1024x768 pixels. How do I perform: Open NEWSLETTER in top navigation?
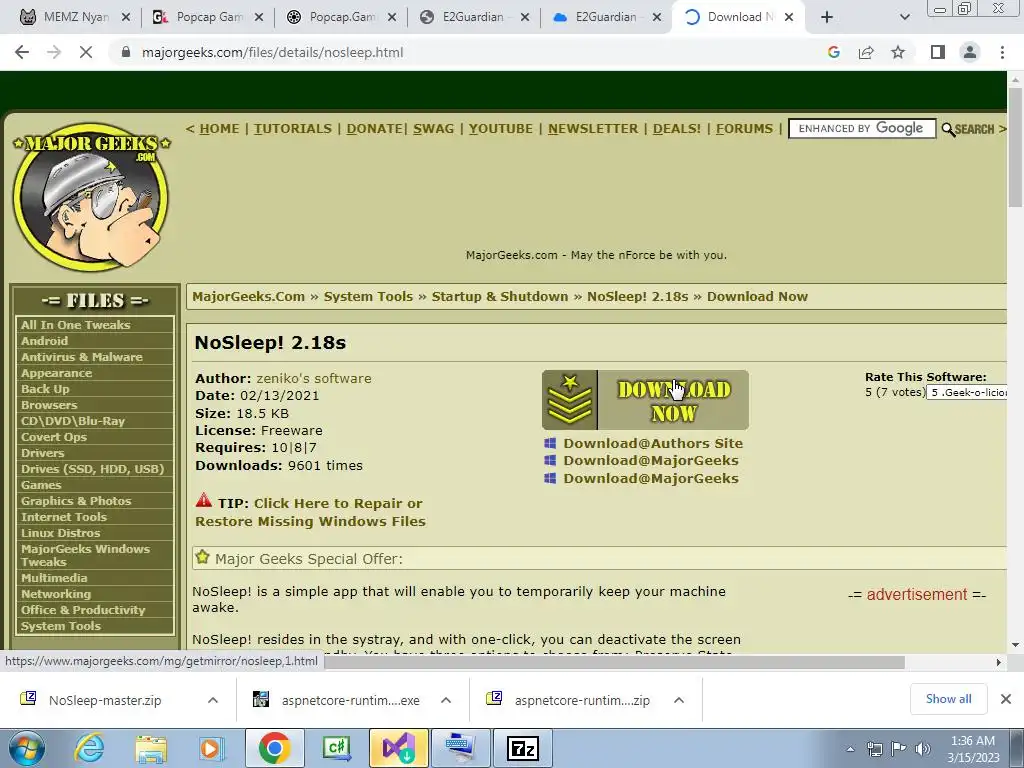click(x=593, y=129)
